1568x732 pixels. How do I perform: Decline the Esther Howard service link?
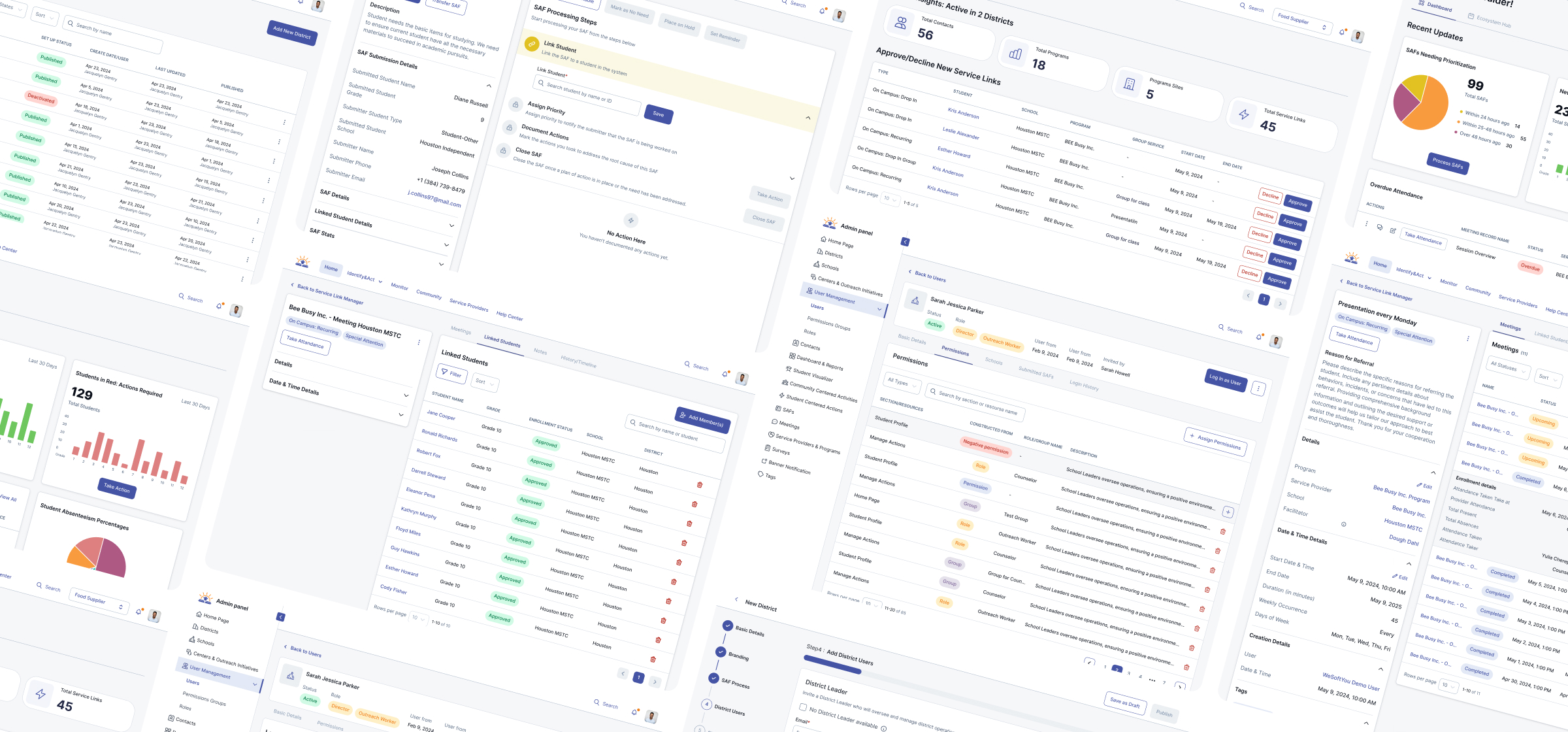(x=1260, y=235)
